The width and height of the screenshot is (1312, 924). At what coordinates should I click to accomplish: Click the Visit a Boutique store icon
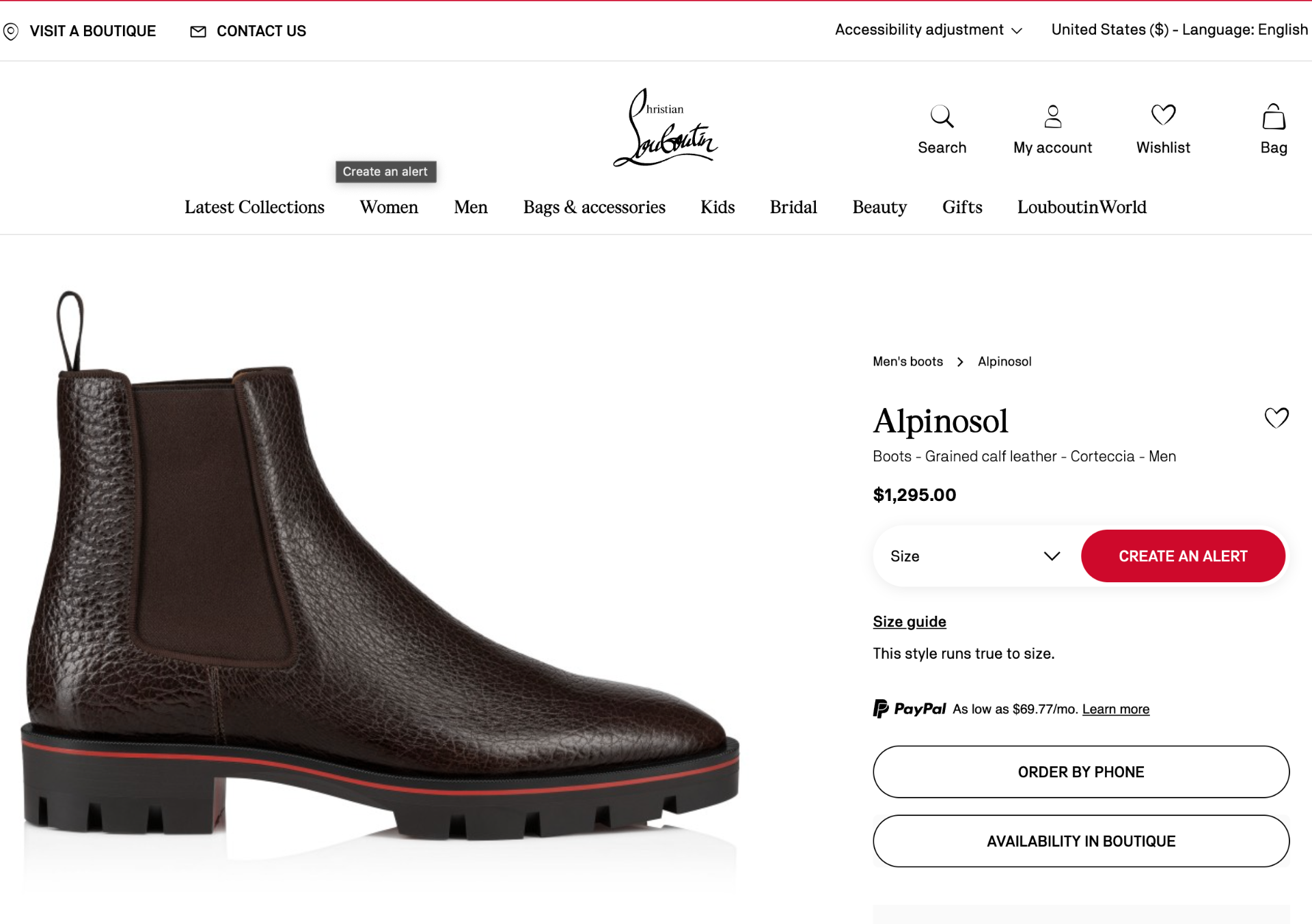coord(11,31)
